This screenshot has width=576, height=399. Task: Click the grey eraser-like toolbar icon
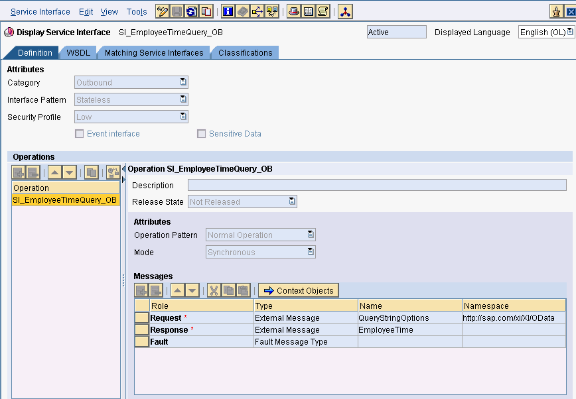(x=242, y=11)
